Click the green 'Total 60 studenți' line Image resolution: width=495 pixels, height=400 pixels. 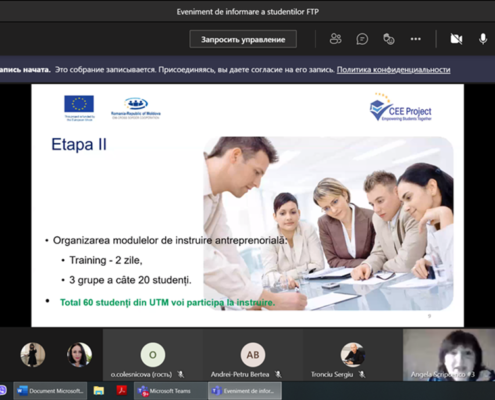click(x=167, y=303)
